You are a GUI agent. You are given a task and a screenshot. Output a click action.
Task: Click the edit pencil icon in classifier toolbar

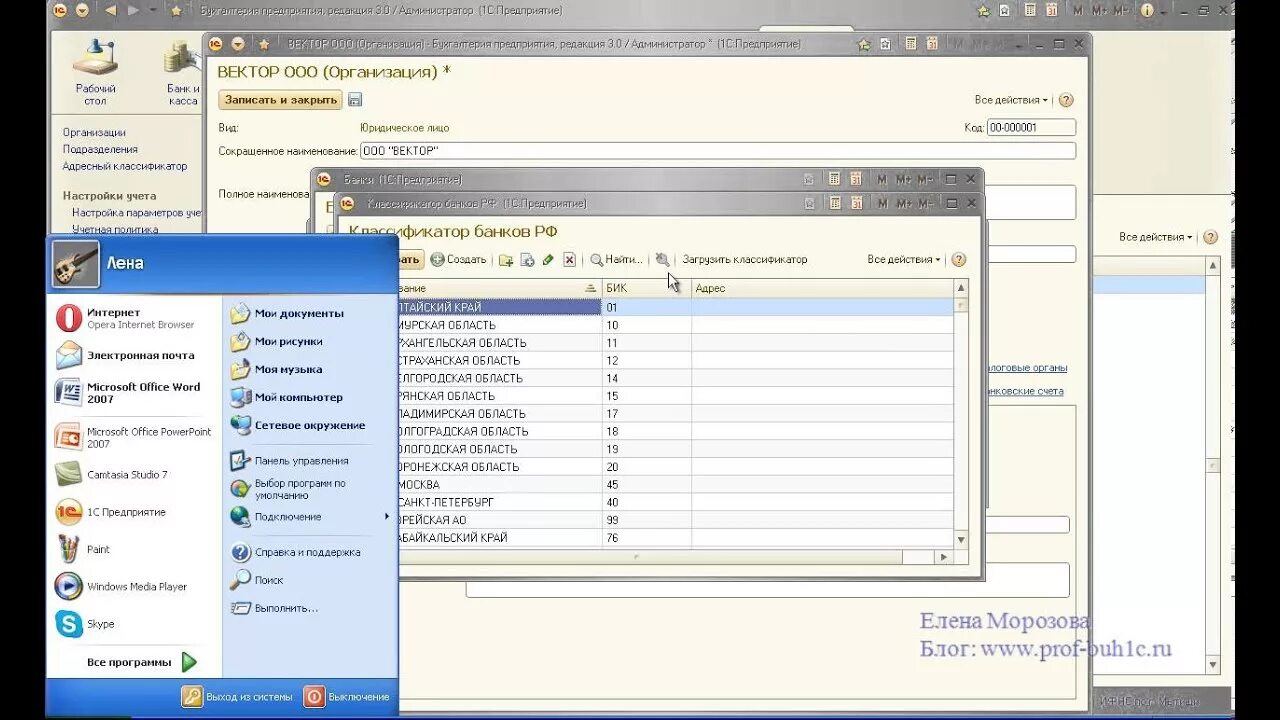click(548, 260)
